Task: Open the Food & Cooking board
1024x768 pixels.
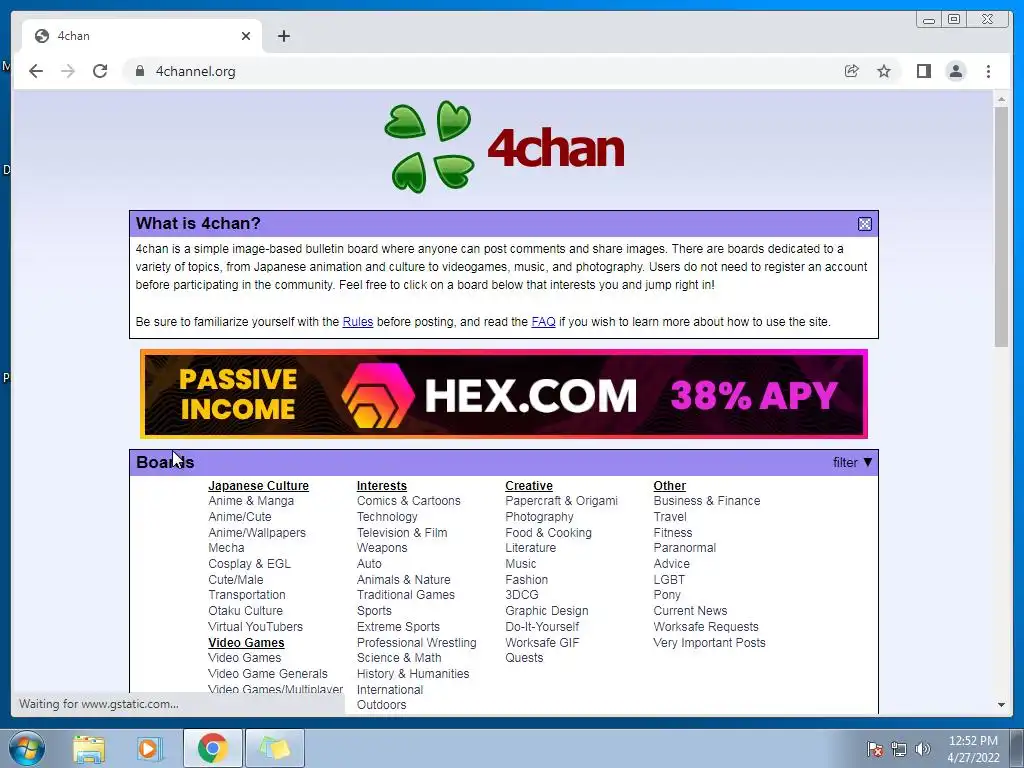Action: (549, 533)
